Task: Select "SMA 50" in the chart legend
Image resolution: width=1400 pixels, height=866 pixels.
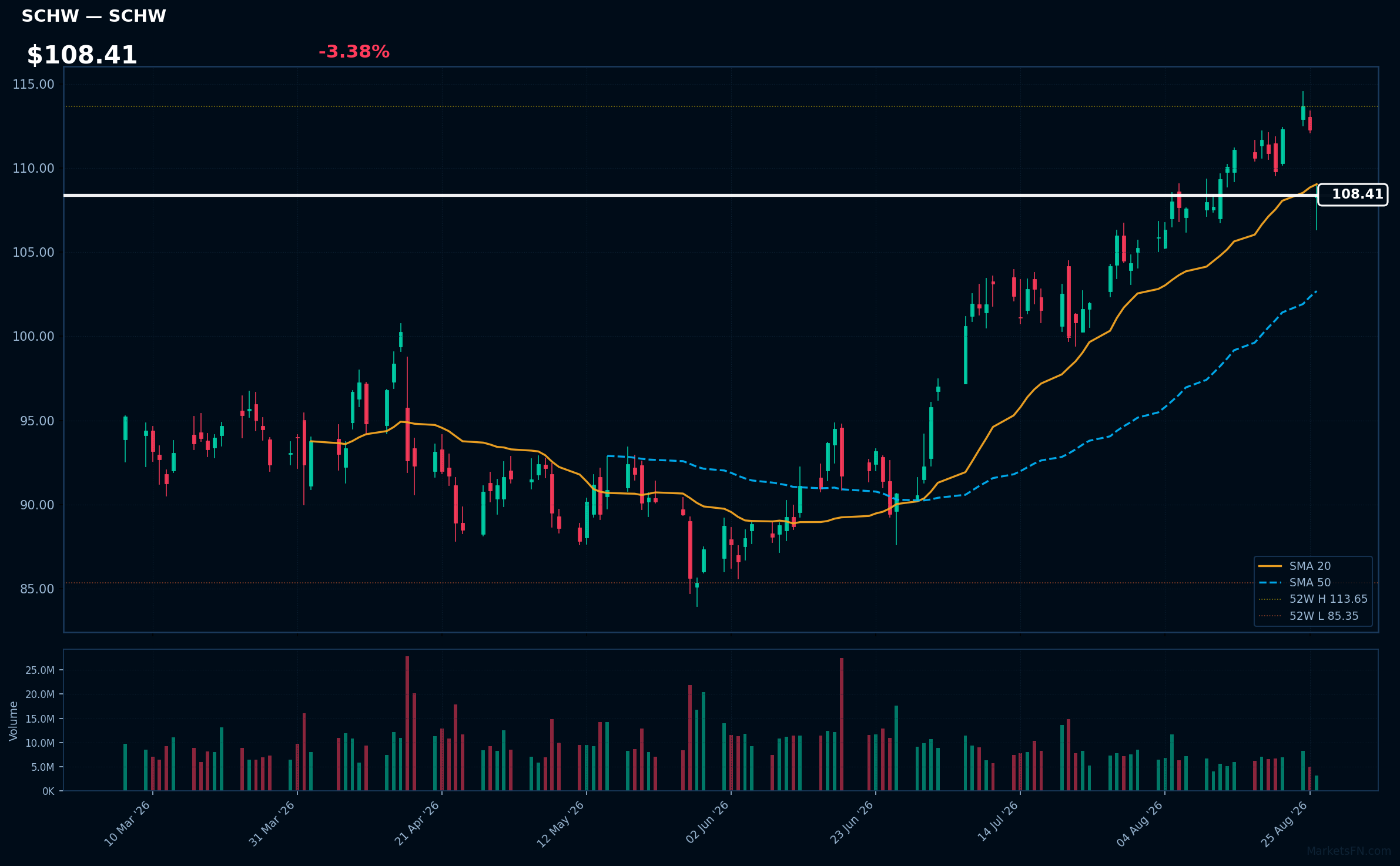Action: (1310, 582)
